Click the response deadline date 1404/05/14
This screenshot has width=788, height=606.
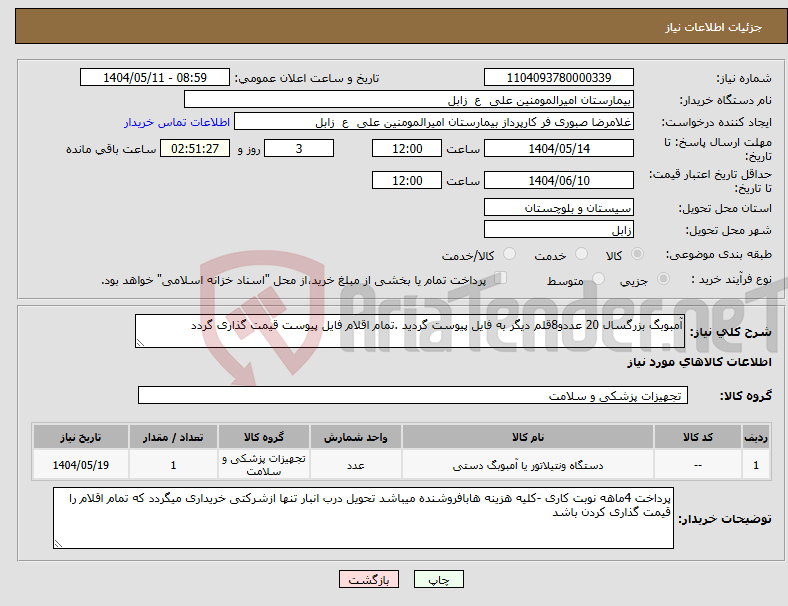click(x=559, y=148)
